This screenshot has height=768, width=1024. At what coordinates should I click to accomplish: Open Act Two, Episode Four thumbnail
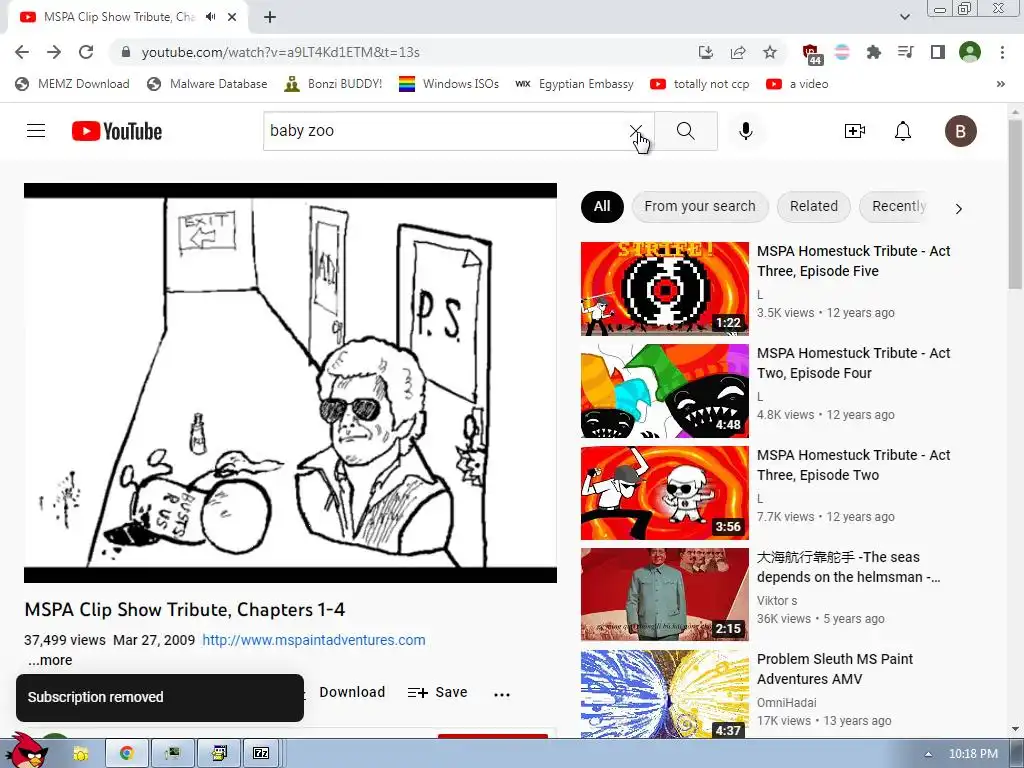coord(665,391)
